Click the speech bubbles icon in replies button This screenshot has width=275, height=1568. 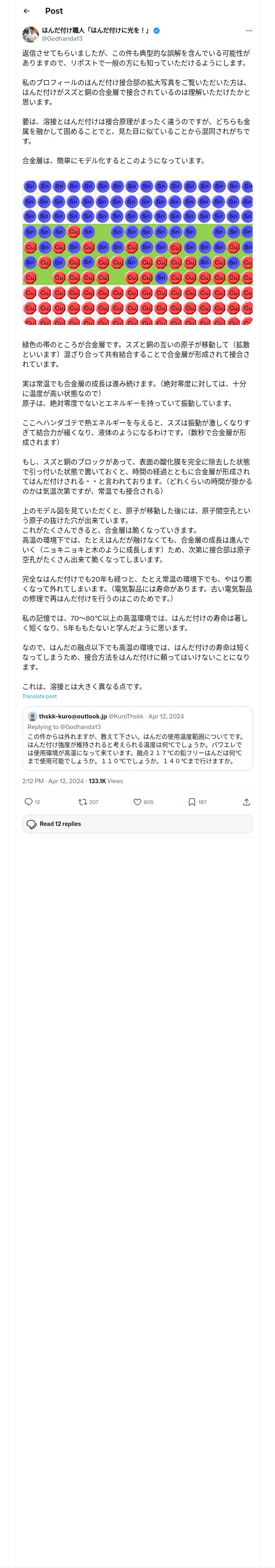pyautogui.click(x=32, y=823)
